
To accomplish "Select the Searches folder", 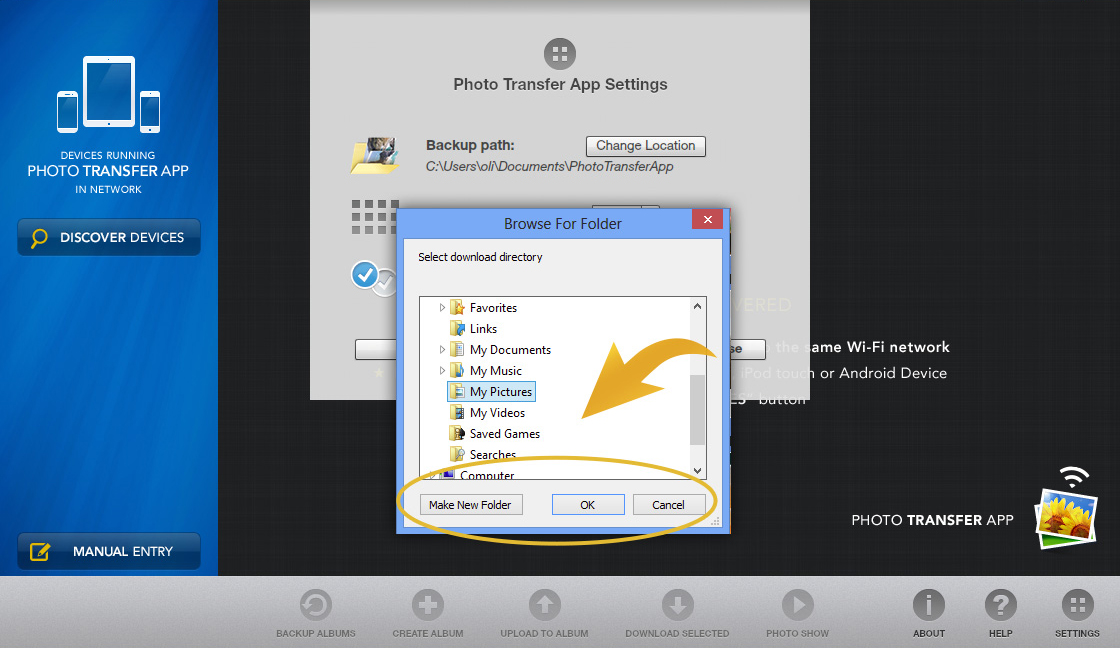I will coord(492,454).
